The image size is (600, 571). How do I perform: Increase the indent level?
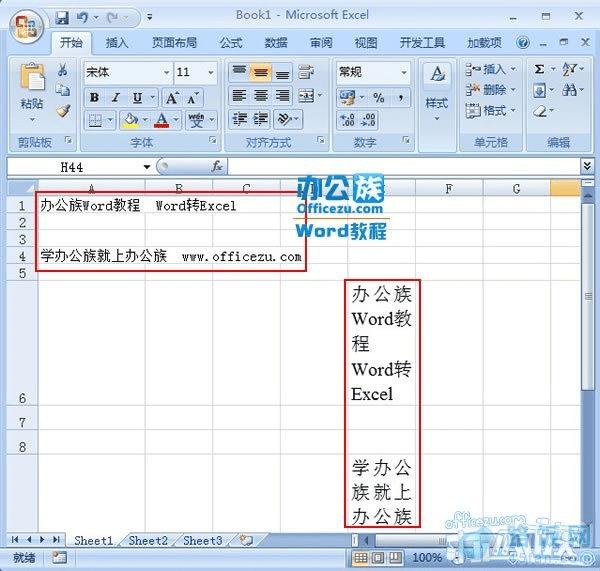[261, 119]
